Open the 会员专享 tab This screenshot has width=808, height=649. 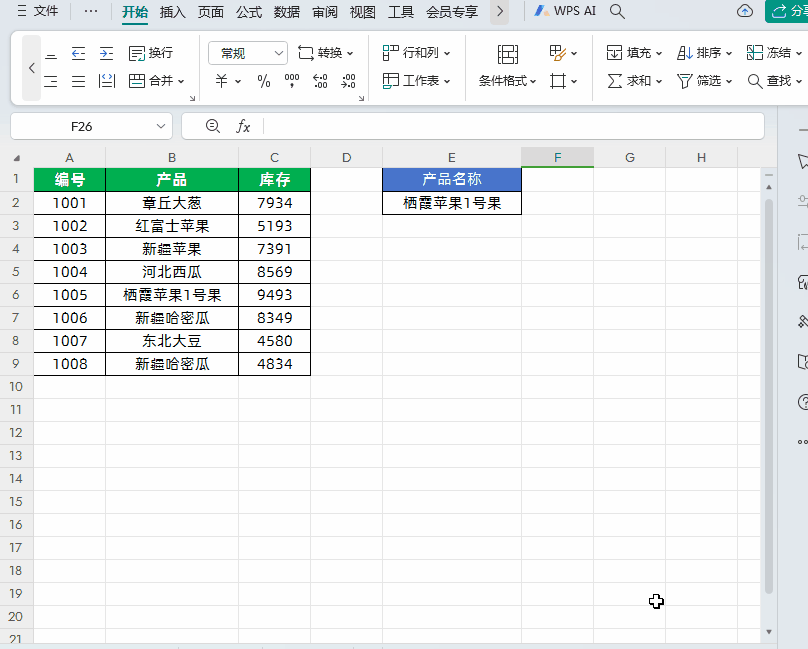[x=452, y=12]
